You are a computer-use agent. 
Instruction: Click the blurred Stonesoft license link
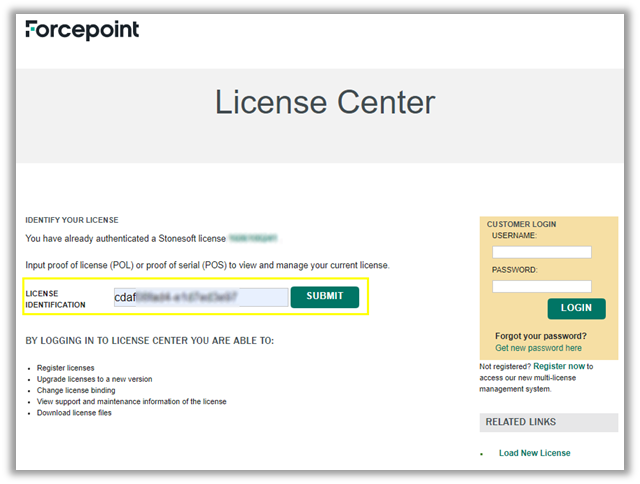tap(253, 238)
